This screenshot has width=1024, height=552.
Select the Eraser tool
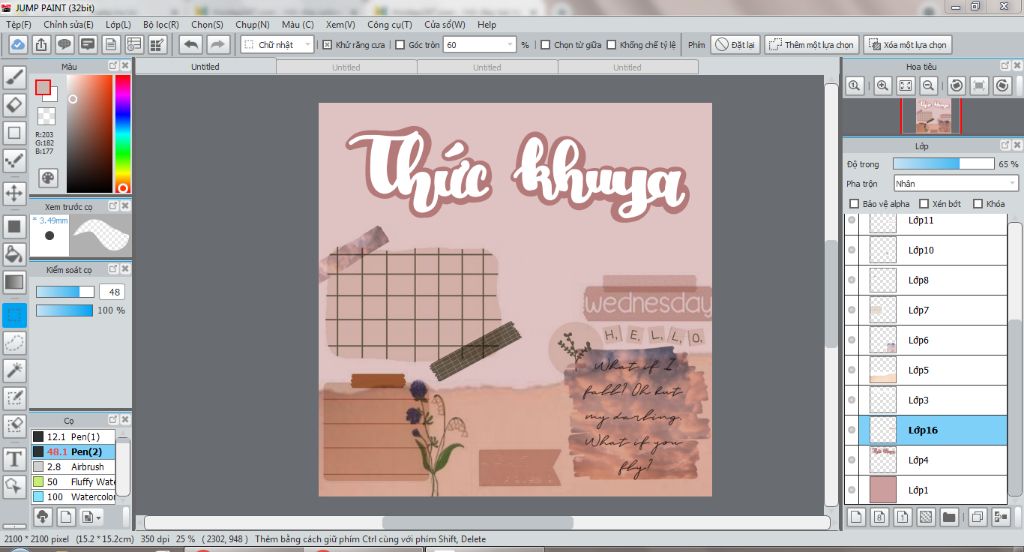click(x=14, y=105)
